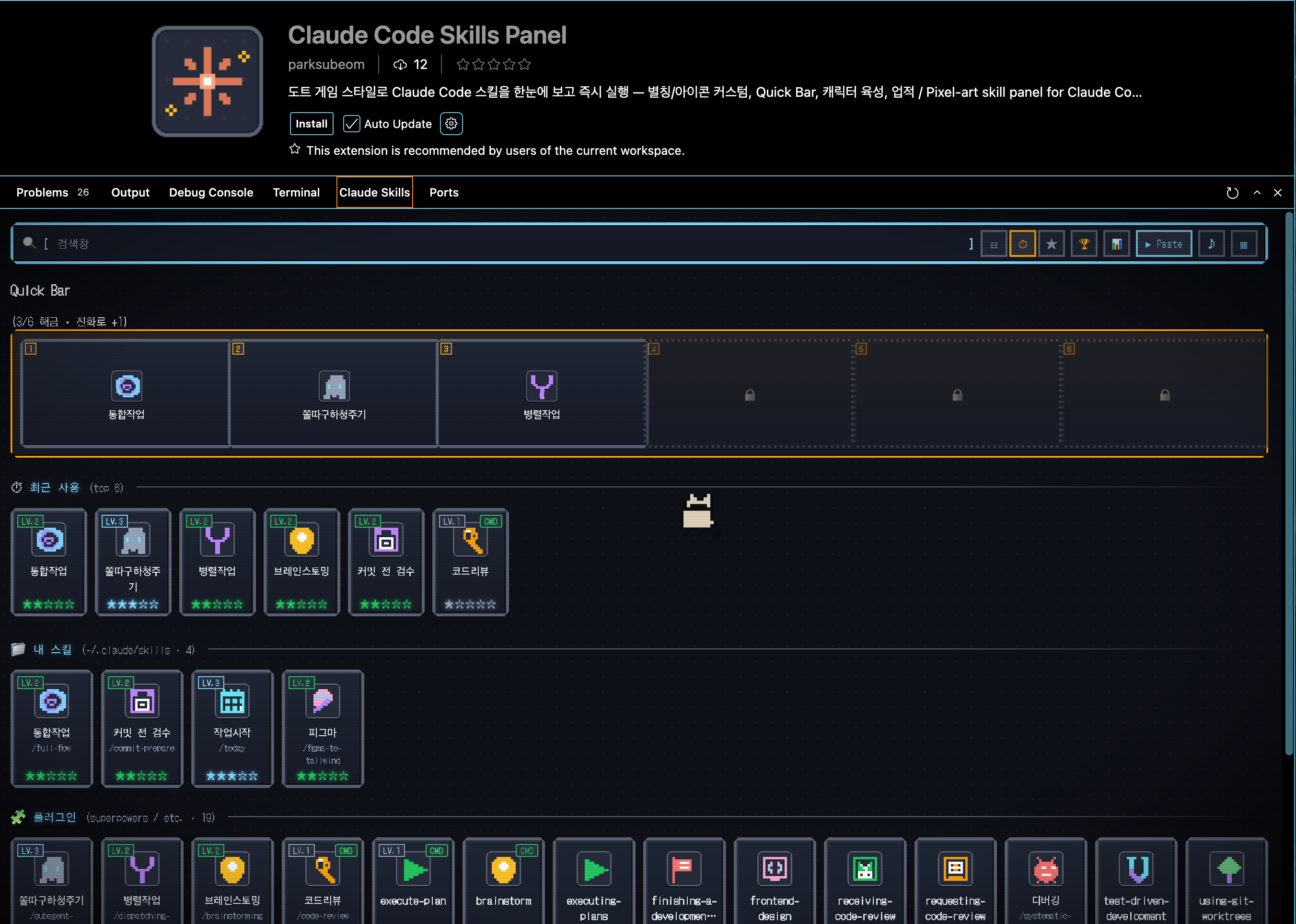Open the frontend-design plugin card

click(775, 881)
